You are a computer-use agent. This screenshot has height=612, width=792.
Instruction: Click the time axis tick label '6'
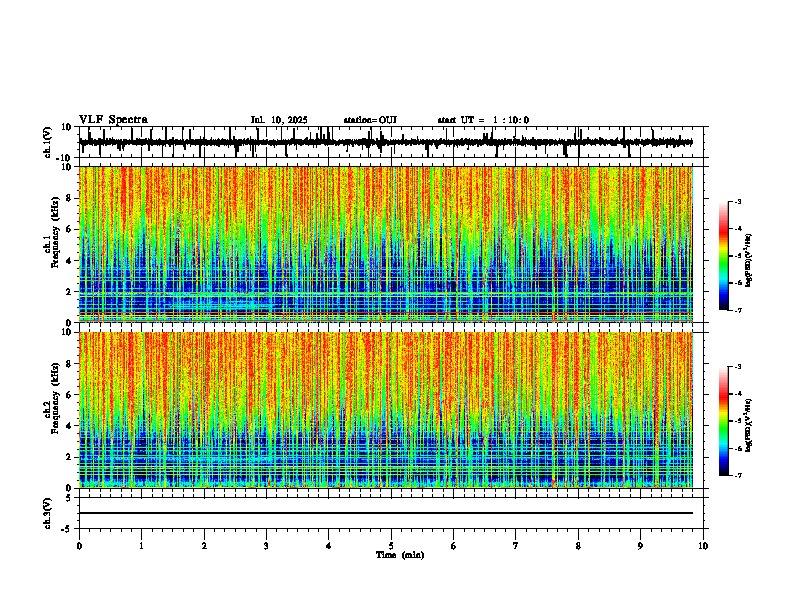pos(454,546)
